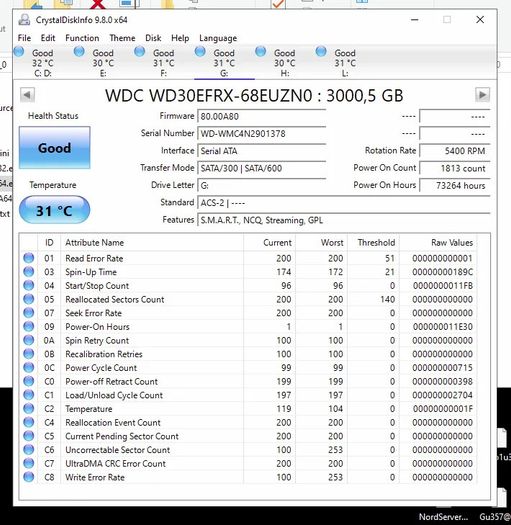Image resolution: width=511 pixels, height=525 pixels.
Task: Click the status orb for Read Error Rate
Action: pos(29,258)
